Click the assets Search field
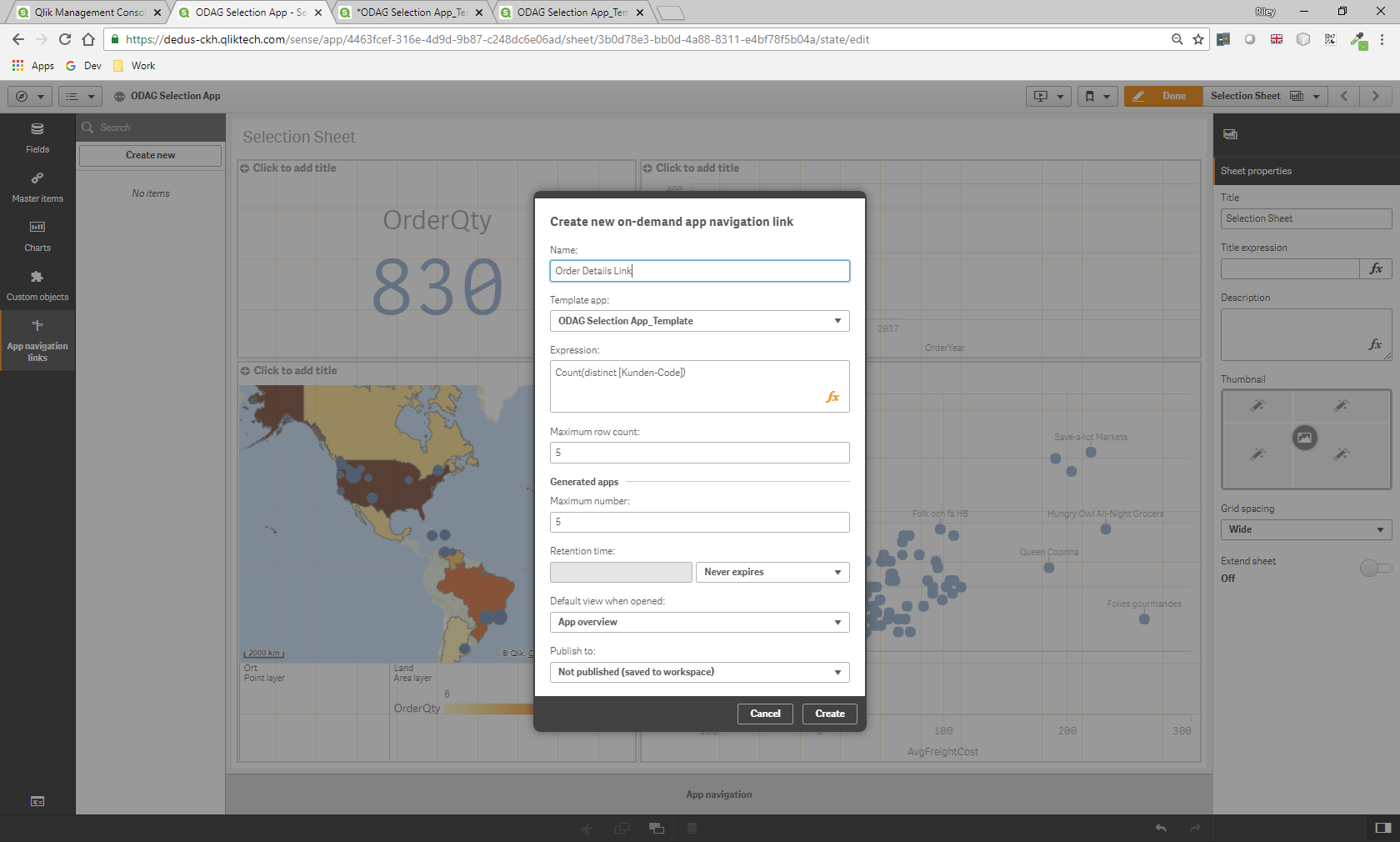Image resolution: width=1400 pixels, height=842 pixels. click(x=151, y=128)
